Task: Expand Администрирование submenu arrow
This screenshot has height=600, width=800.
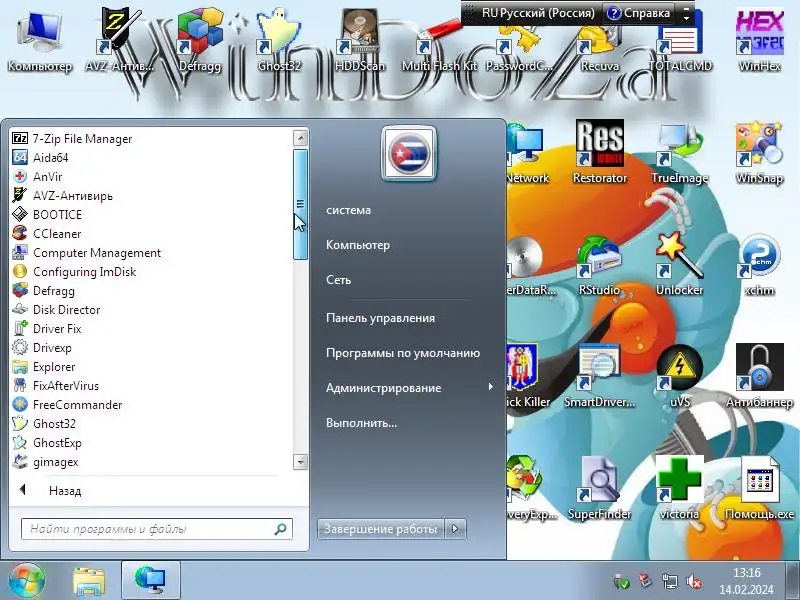Action: click(490, 387)
